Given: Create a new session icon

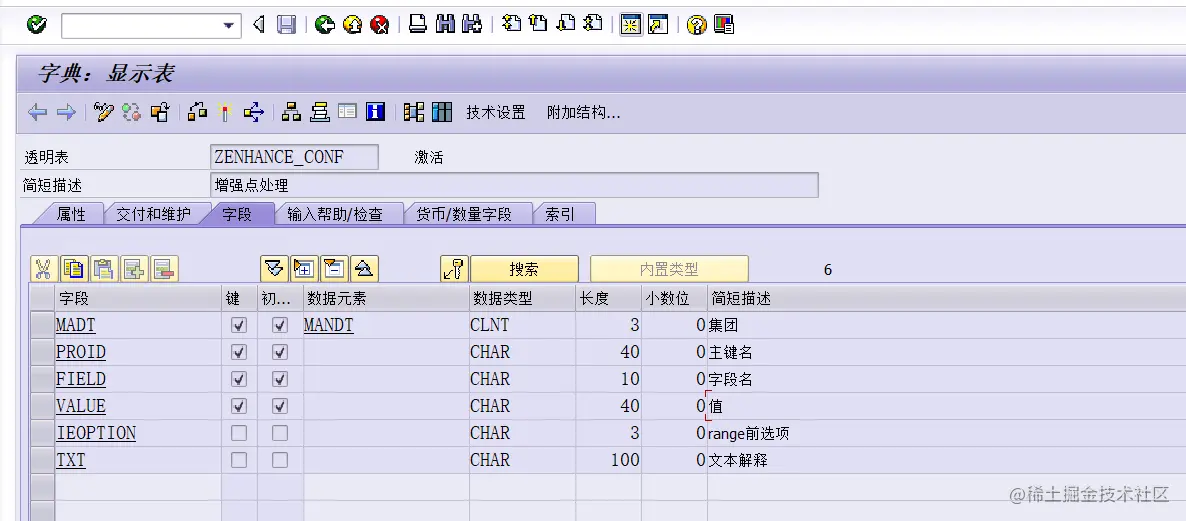Looking at the screenshot, I should (x=631, y=24).
